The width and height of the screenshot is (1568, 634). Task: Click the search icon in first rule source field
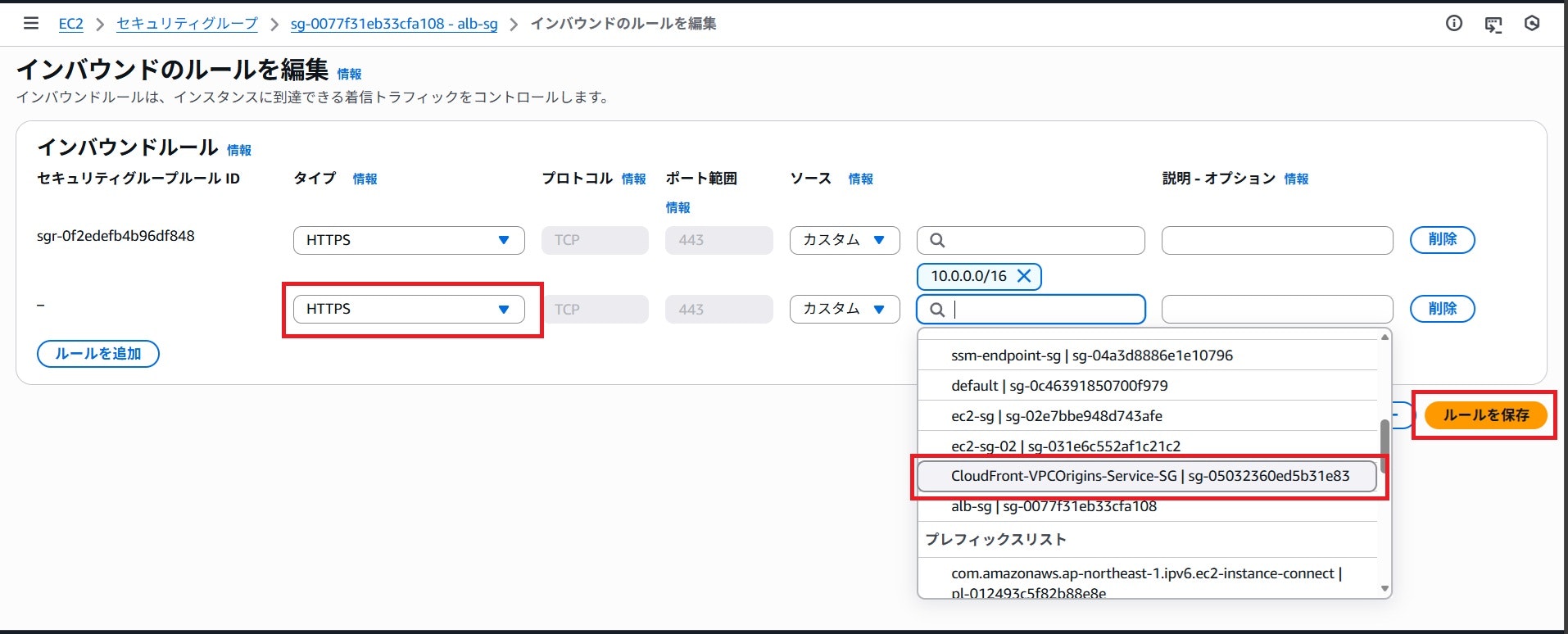point(938,240)
